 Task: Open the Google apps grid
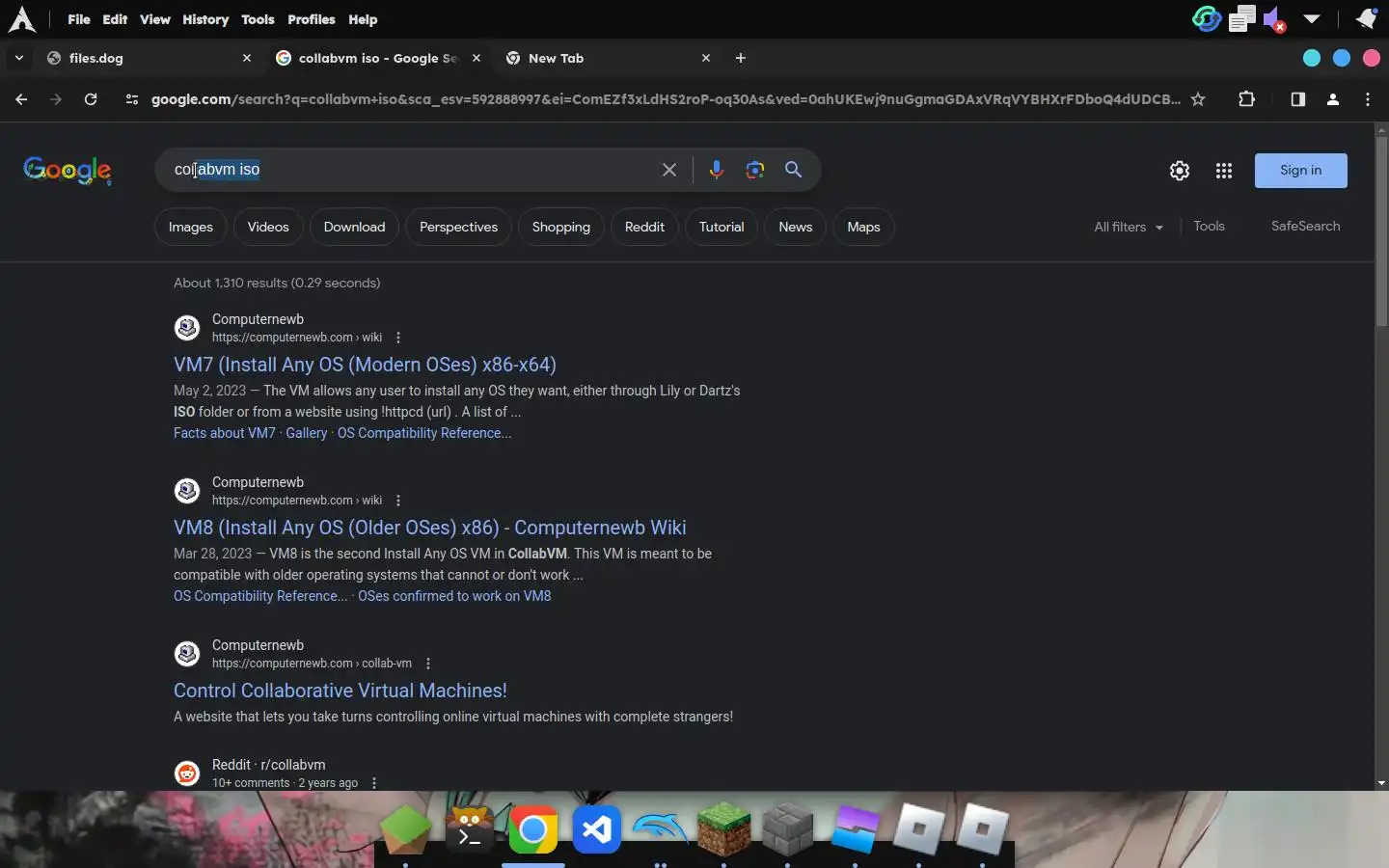click(1224, 171)
